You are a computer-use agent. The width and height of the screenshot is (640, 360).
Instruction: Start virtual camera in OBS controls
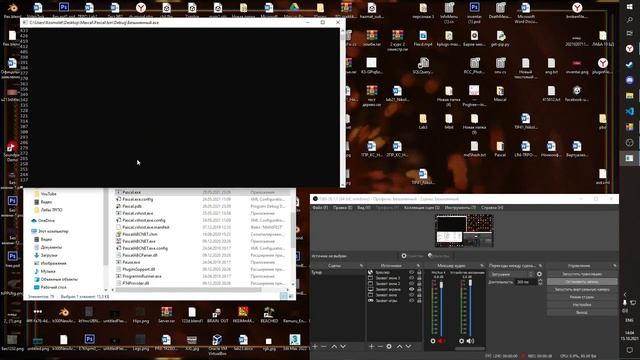point(582,289)
